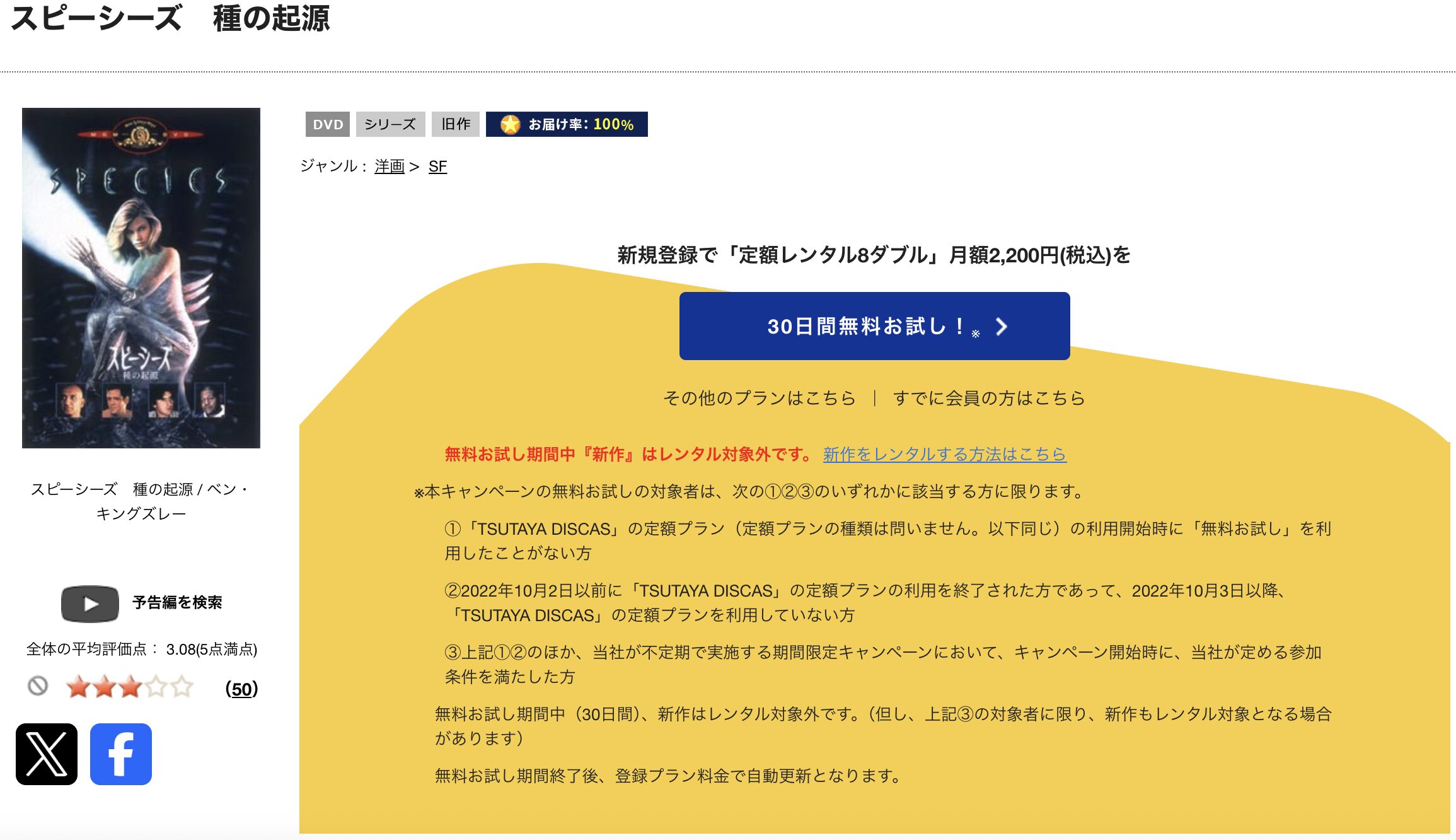Click condition ③ 上記①②のほか paragraph
This screenshot has height=840, width=1456.
[x=883, y=664]
